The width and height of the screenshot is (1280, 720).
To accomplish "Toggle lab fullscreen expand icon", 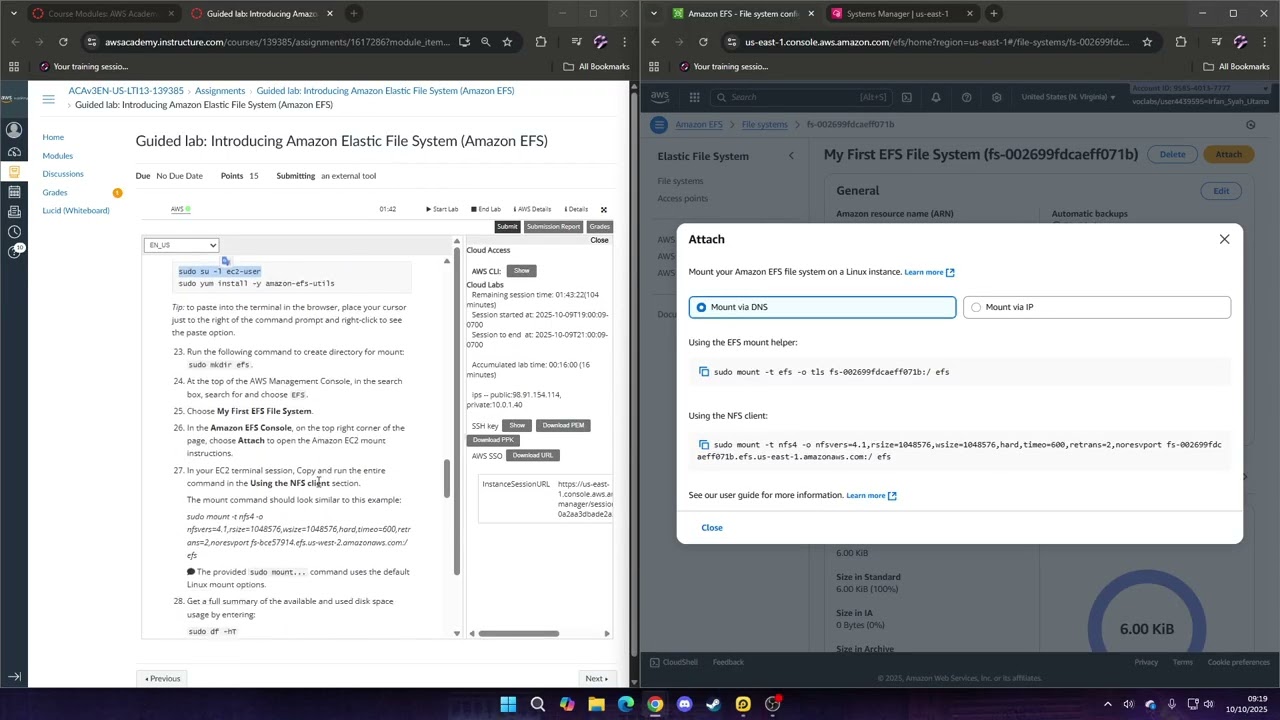I will pos(603,210).
